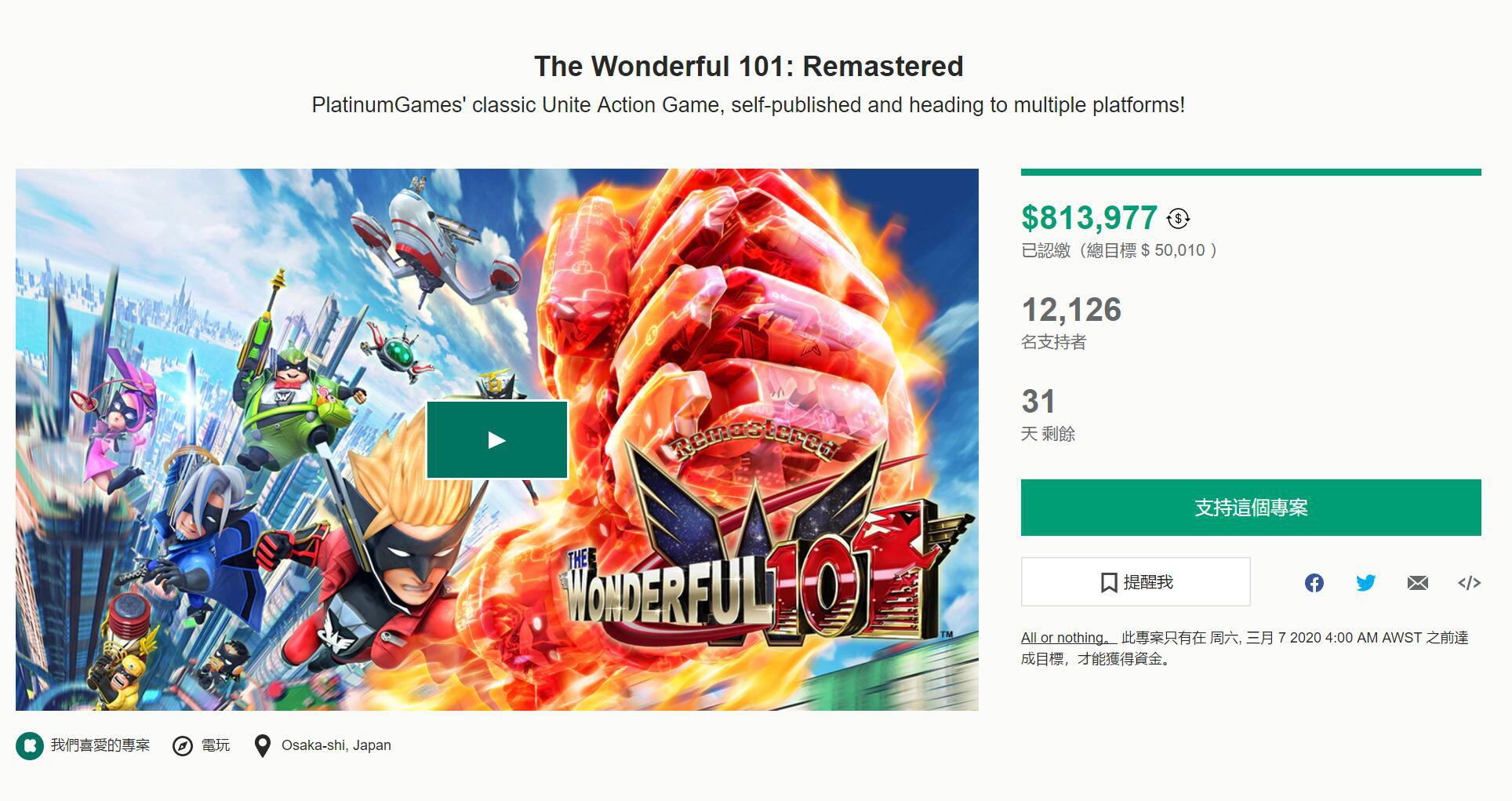This screenshot has height=801, width=1512.
Task: Click the Projects We Love badge icon
Action: click(x=30, y=746)
